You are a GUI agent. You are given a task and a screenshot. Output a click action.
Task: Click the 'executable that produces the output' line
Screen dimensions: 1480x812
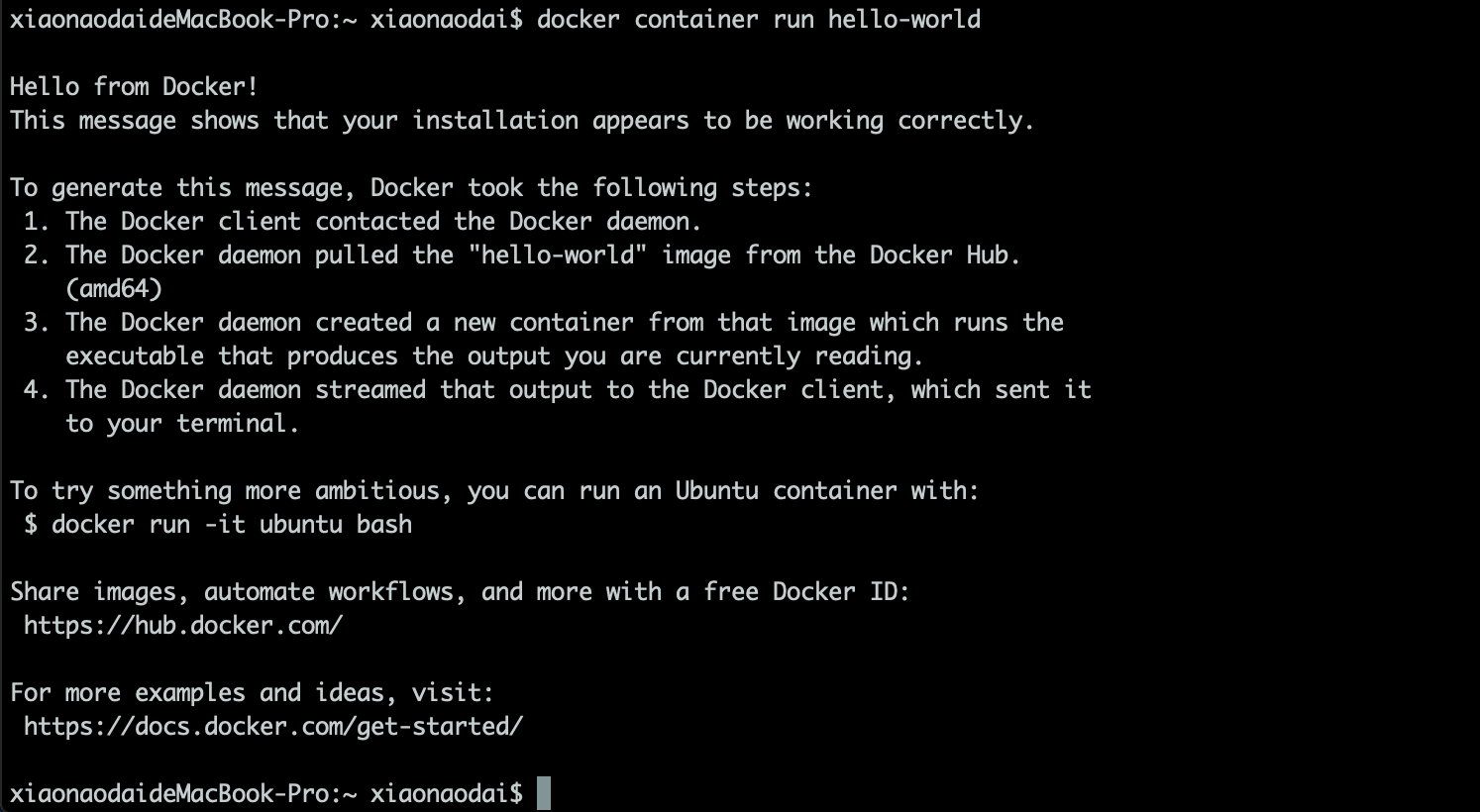(x=494, y=356)
